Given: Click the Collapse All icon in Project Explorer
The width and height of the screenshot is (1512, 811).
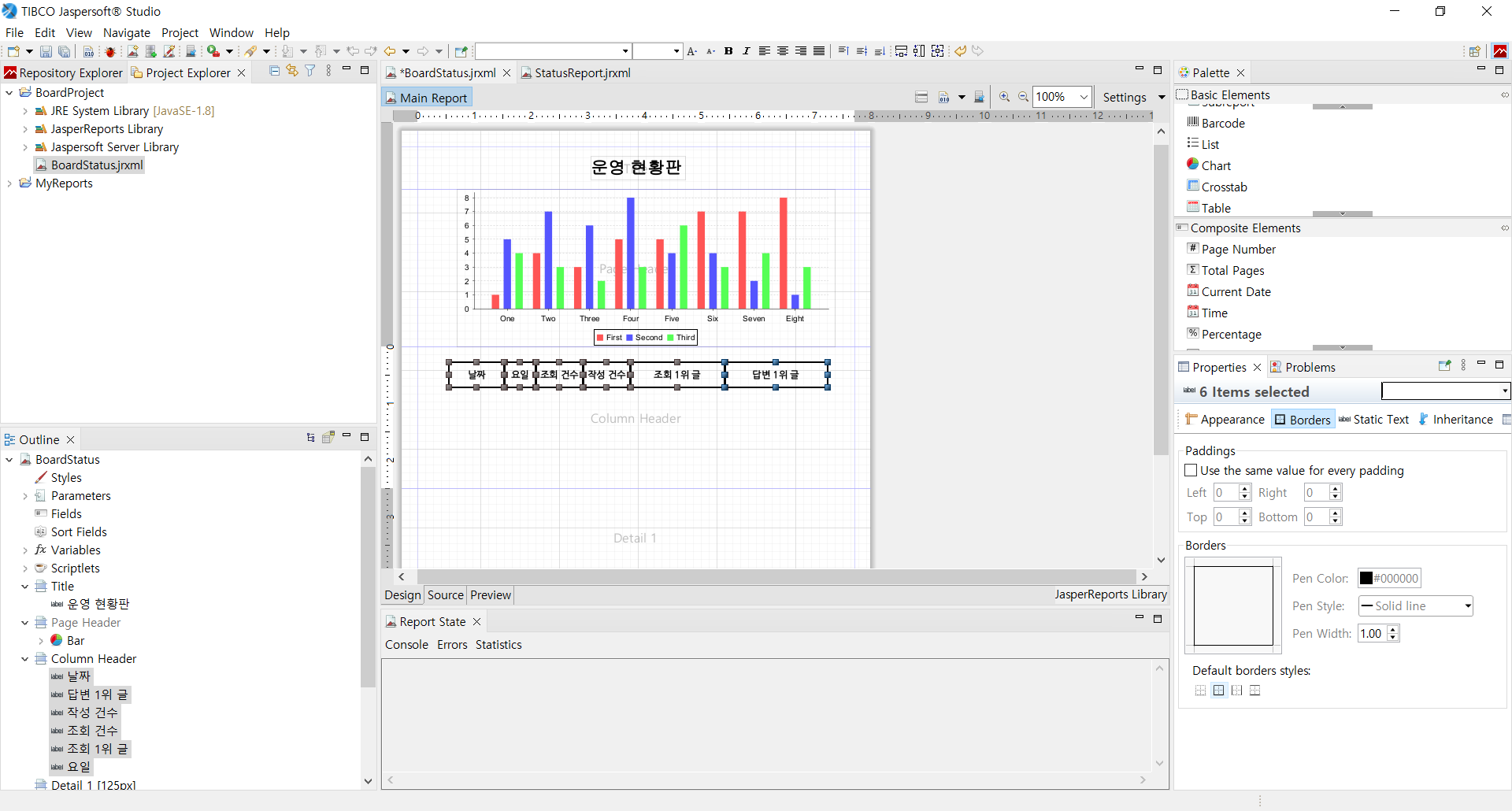Looking at the screenshot, I should [x=274, y=71].
